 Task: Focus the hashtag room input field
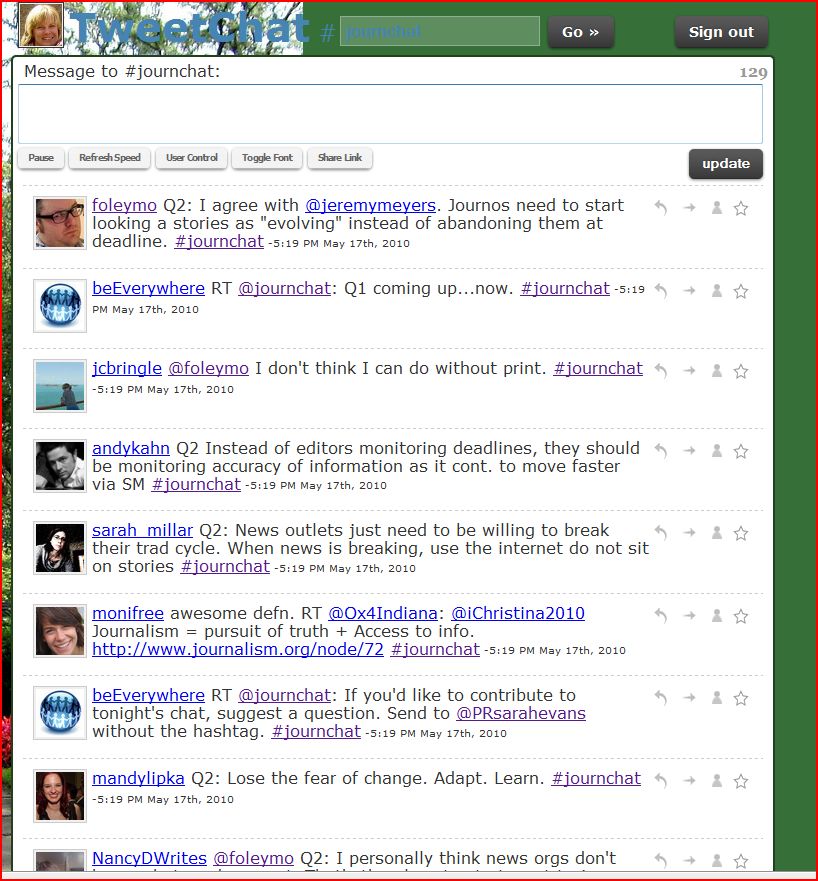[439, 31]
